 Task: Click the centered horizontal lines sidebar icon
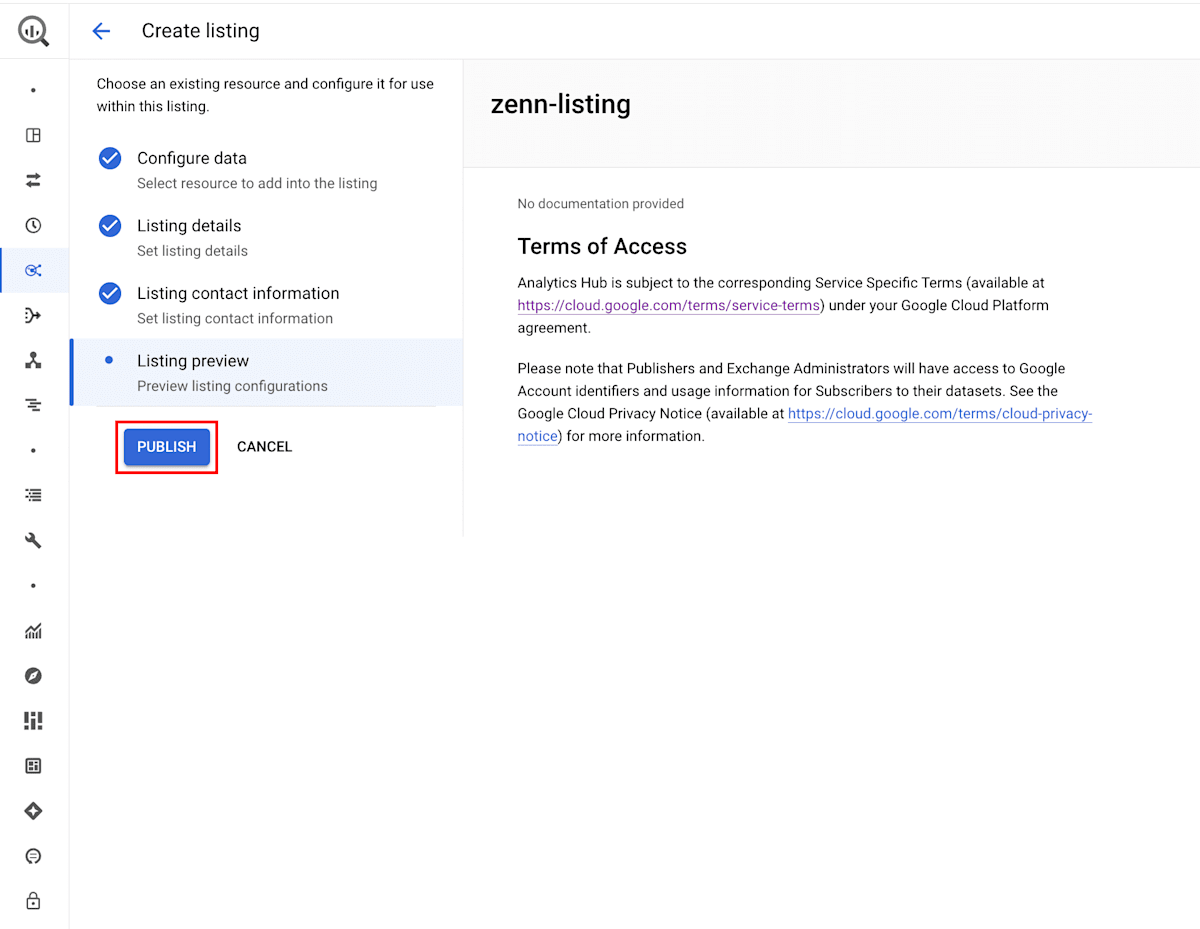pos(33,405)
